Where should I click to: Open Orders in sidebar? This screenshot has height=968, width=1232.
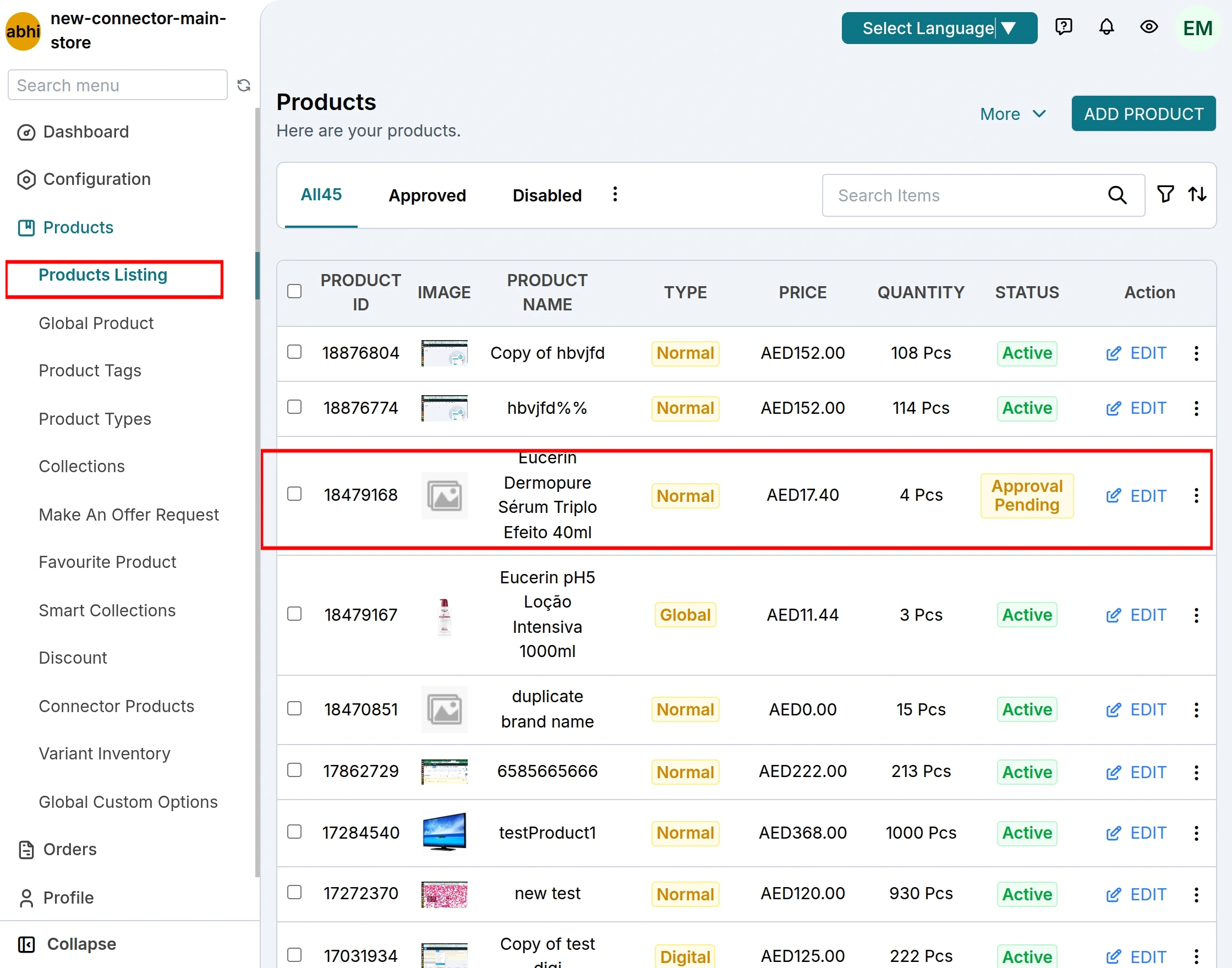[57, 850]
